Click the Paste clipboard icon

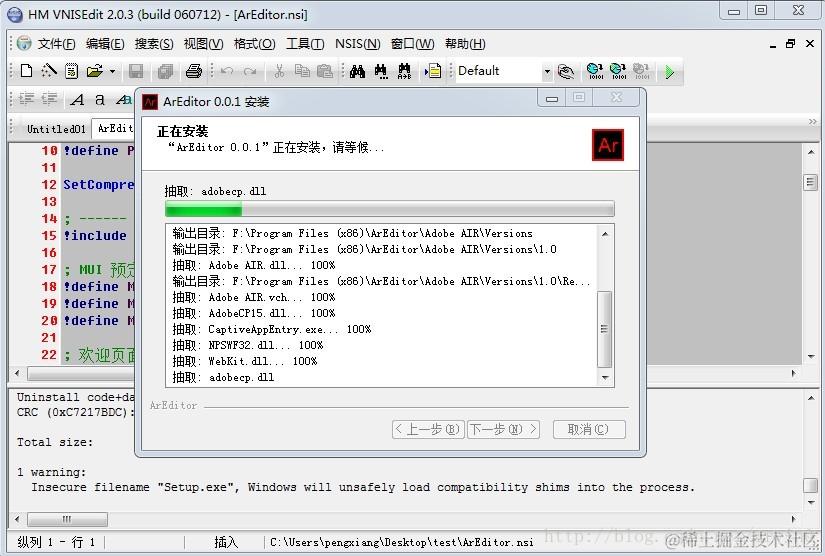pyautogui.click(x=325, y=70)
